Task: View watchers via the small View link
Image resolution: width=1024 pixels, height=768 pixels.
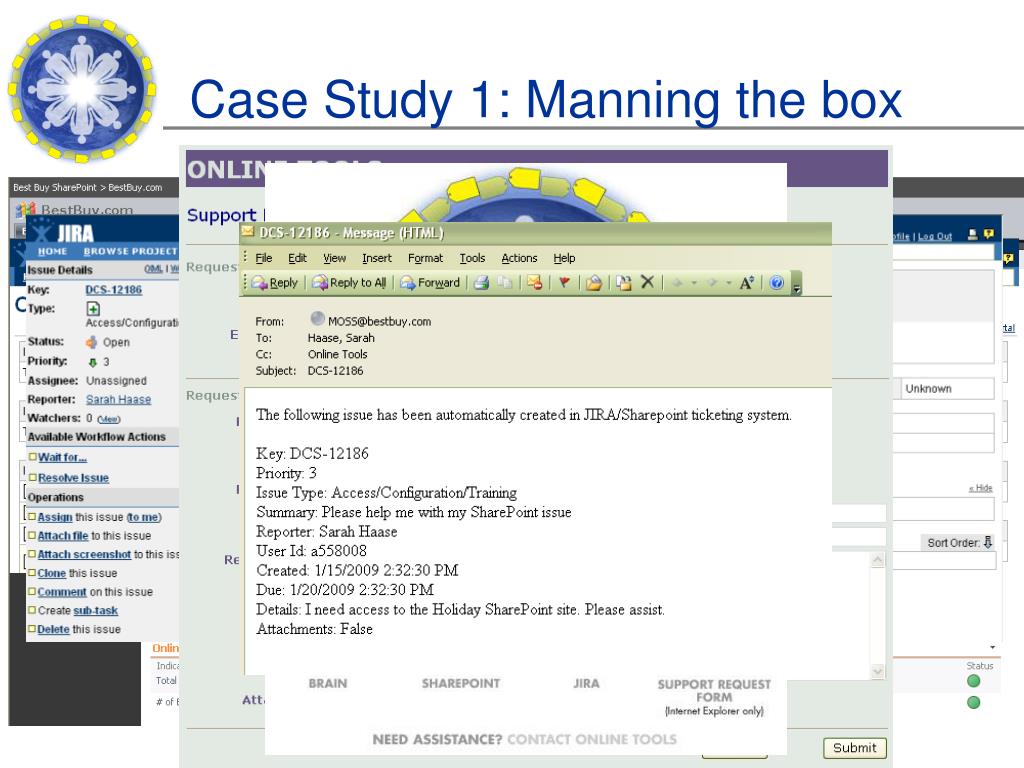Action: [x=108, y=419]
